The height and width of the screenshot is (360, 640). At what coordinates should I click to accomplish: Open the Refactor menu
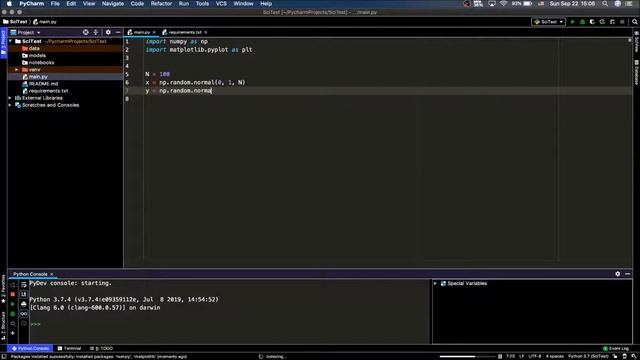[x=161, y=4]
